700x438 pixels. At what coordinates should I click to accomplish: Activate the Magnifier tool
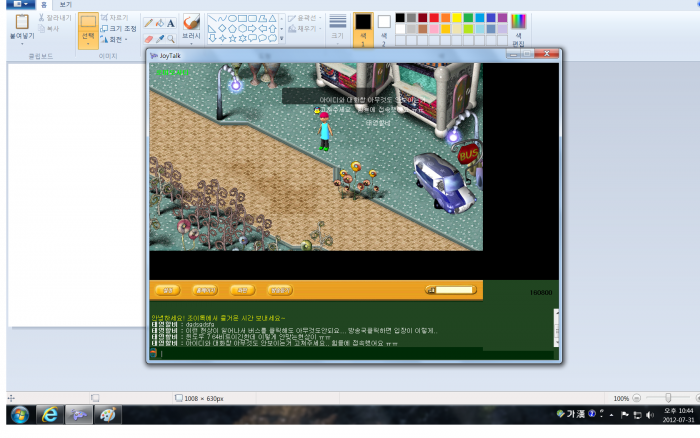coord(170,39)
